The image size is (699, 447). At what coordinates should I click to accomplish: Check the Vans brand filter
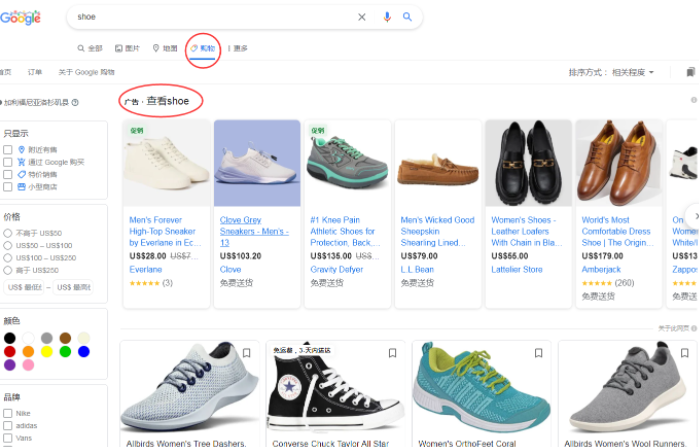(x=8, y=438)
